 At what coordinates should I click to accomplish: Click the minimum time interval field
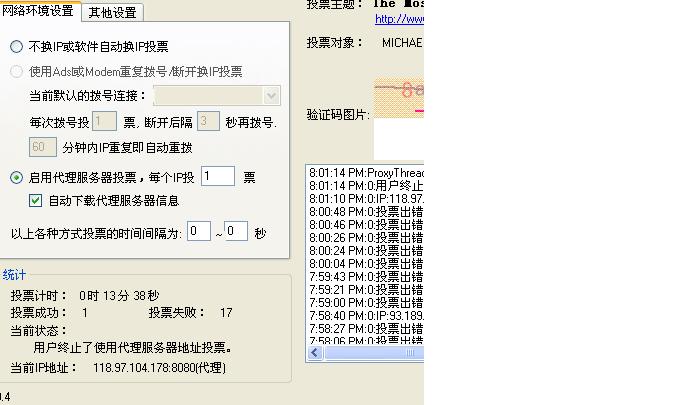tap(198, 232)
